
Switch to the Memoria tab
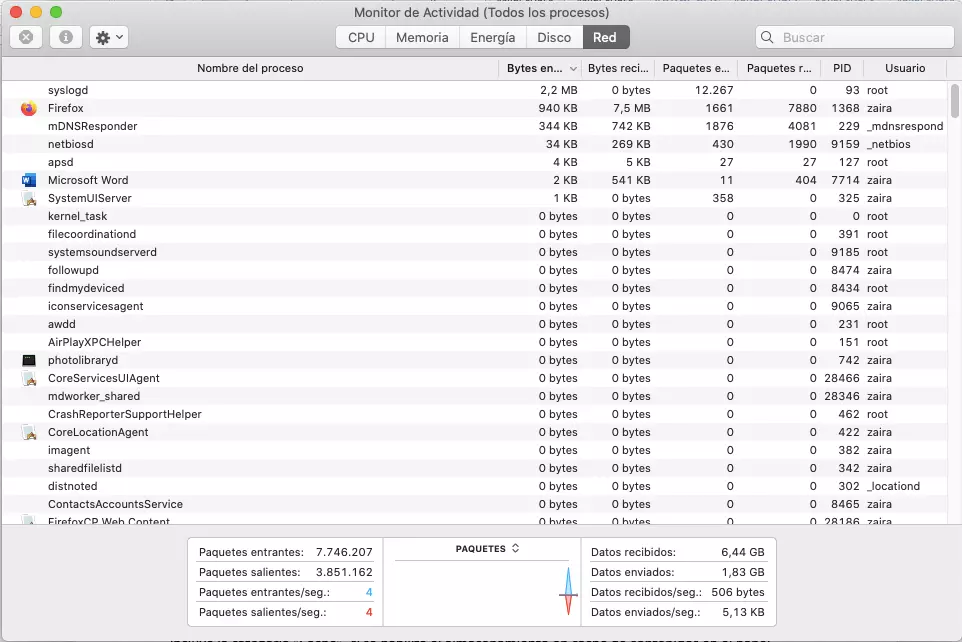pos(422,37)
